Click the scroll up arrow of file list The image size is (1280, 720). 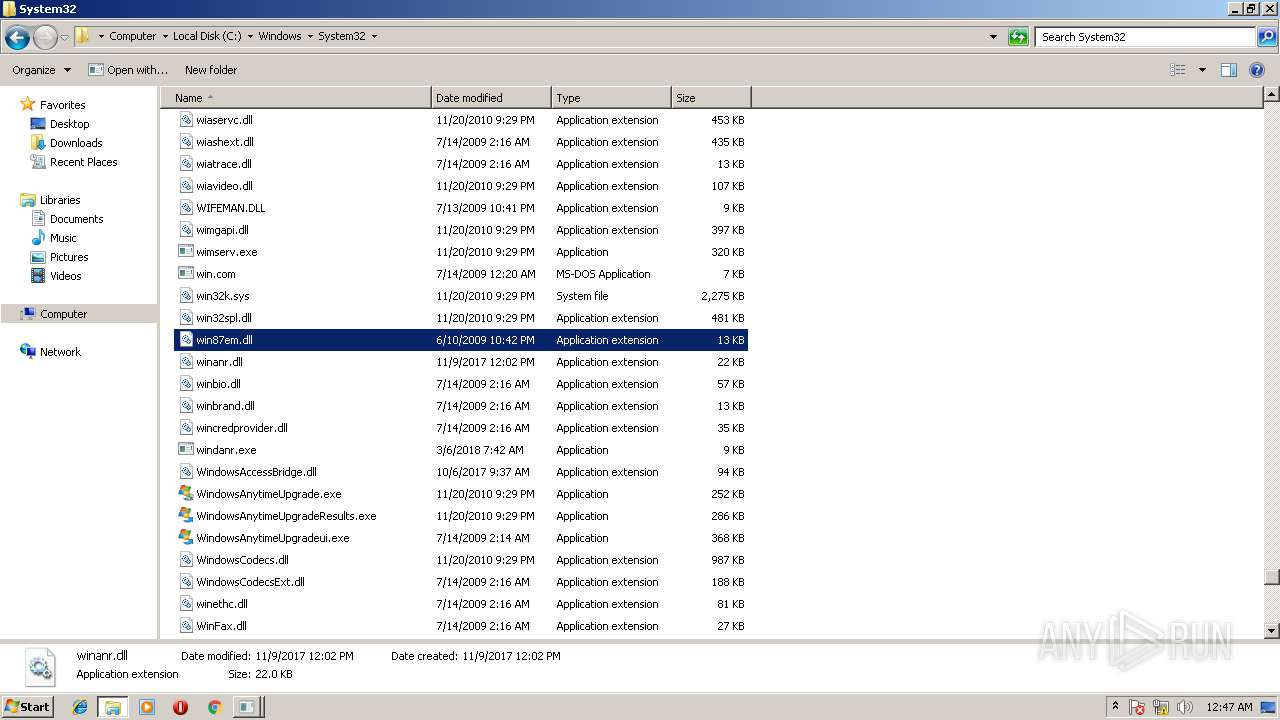click(x=1271, y=95)
